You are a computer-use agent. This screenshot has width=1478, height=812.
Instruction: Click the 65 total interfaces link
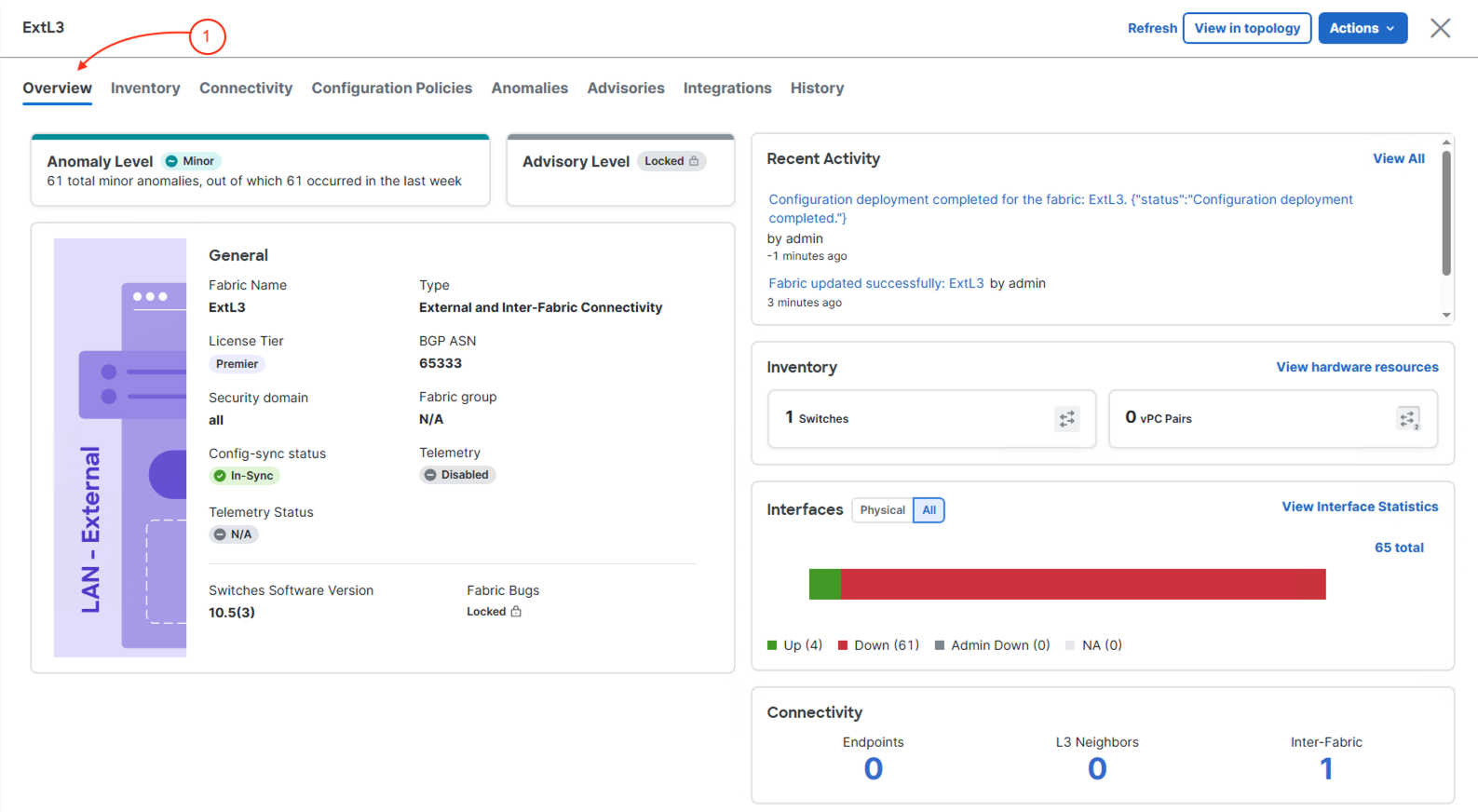[1399, 548]
